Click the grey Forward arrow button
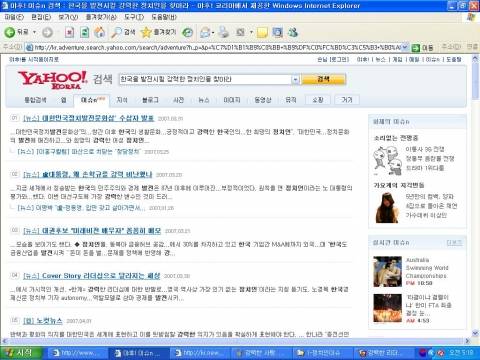The height and width of the screenshot is (360, 480). click(x=47, y=32)
